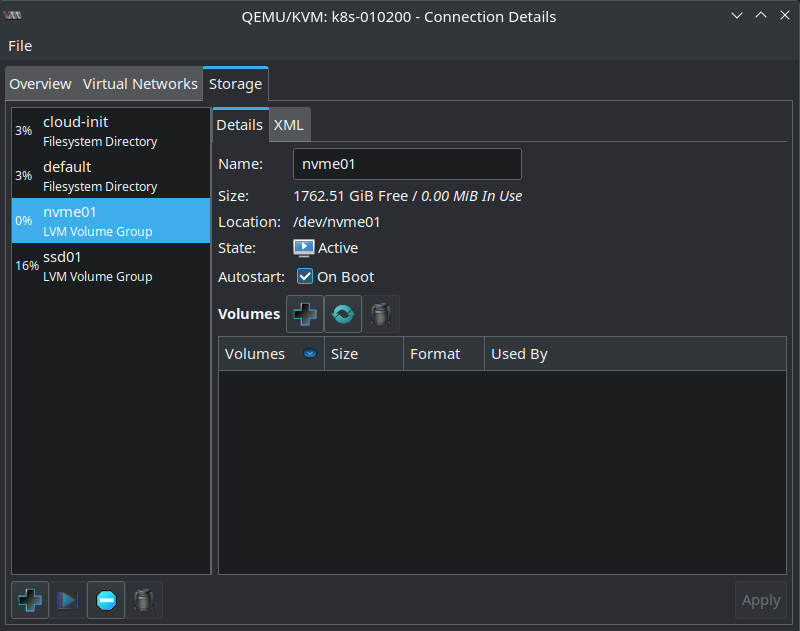Sort by the Volumes column header
The image size is (800, 631).
(x=271, y=354)
